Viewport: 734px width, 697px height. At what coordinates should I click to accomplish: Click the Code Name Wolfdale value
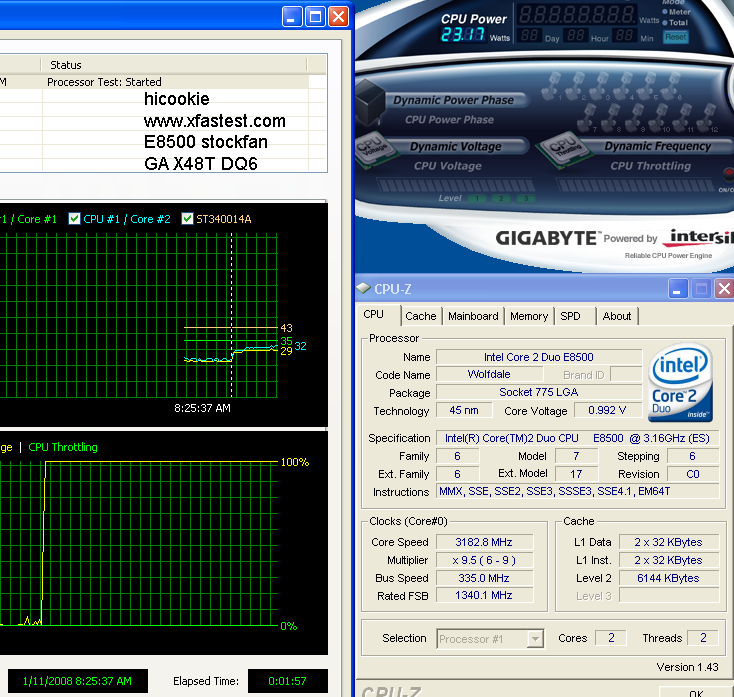[x=489, y=374]
